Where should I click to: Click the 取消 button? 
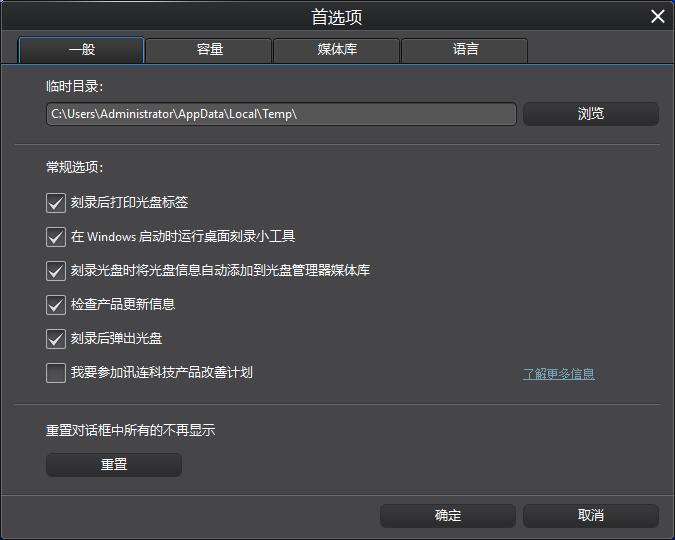tap(591, 515)
